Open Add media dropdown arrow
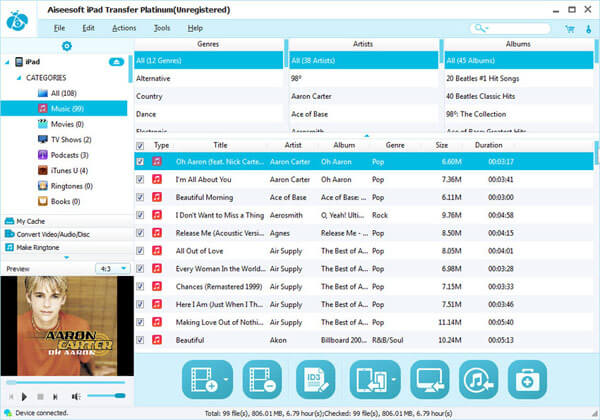This screenshot has height=420, width=600. (x=227, y=379)
